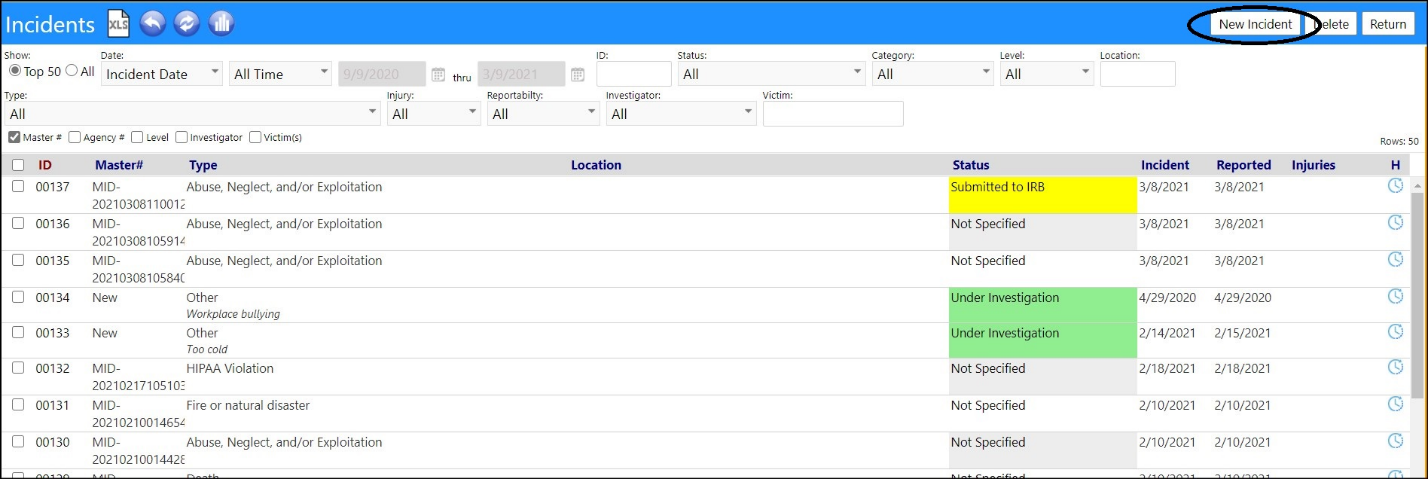This screenshot has height=479, width=1428.
Task: Open history clock for incident 00136
Action: (1396, 223)
